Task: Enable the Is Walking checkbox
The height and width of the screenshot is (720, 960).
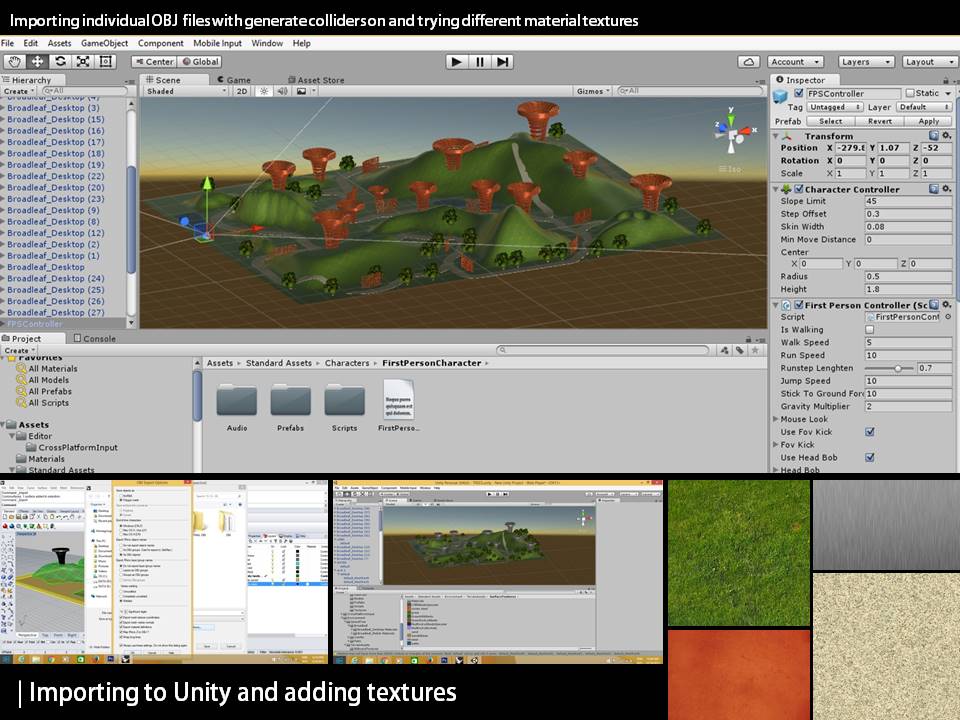Action: click(871, 329)
